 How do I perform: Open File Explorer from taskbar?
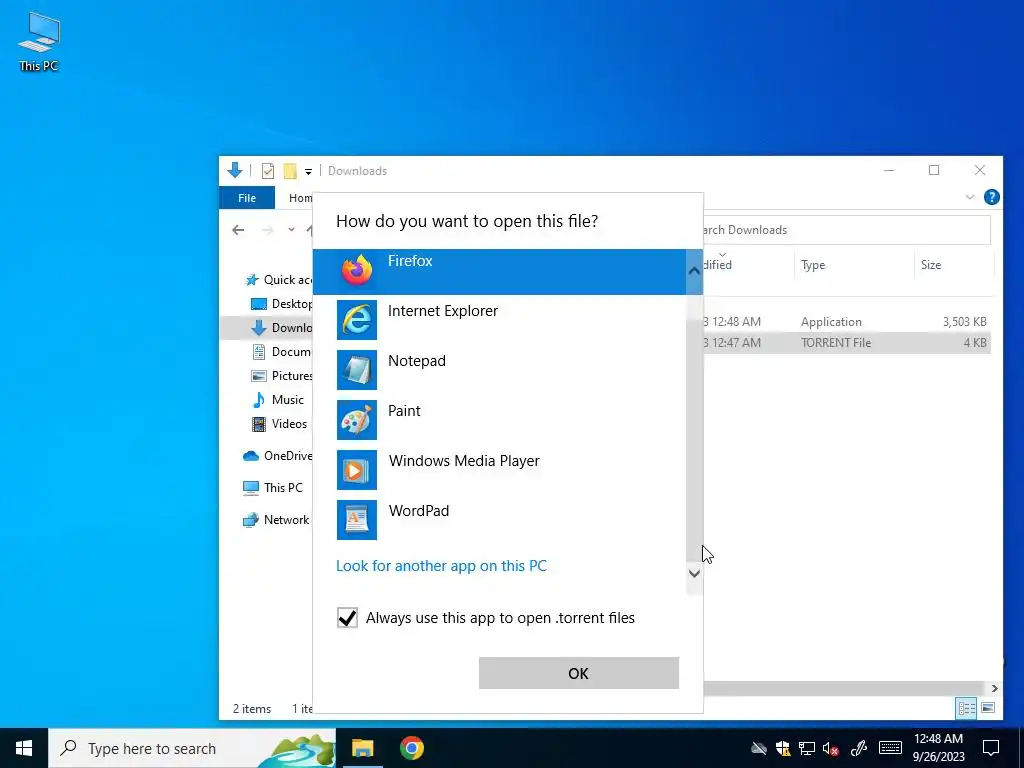tap(362, 748)
